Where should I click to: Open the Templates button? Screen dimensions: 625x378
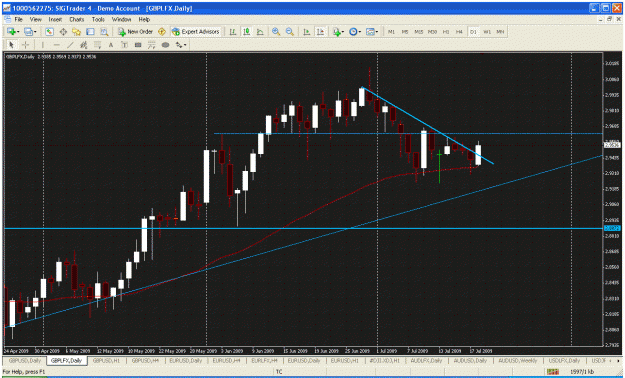pyautogui.click(x=370, y=32)
